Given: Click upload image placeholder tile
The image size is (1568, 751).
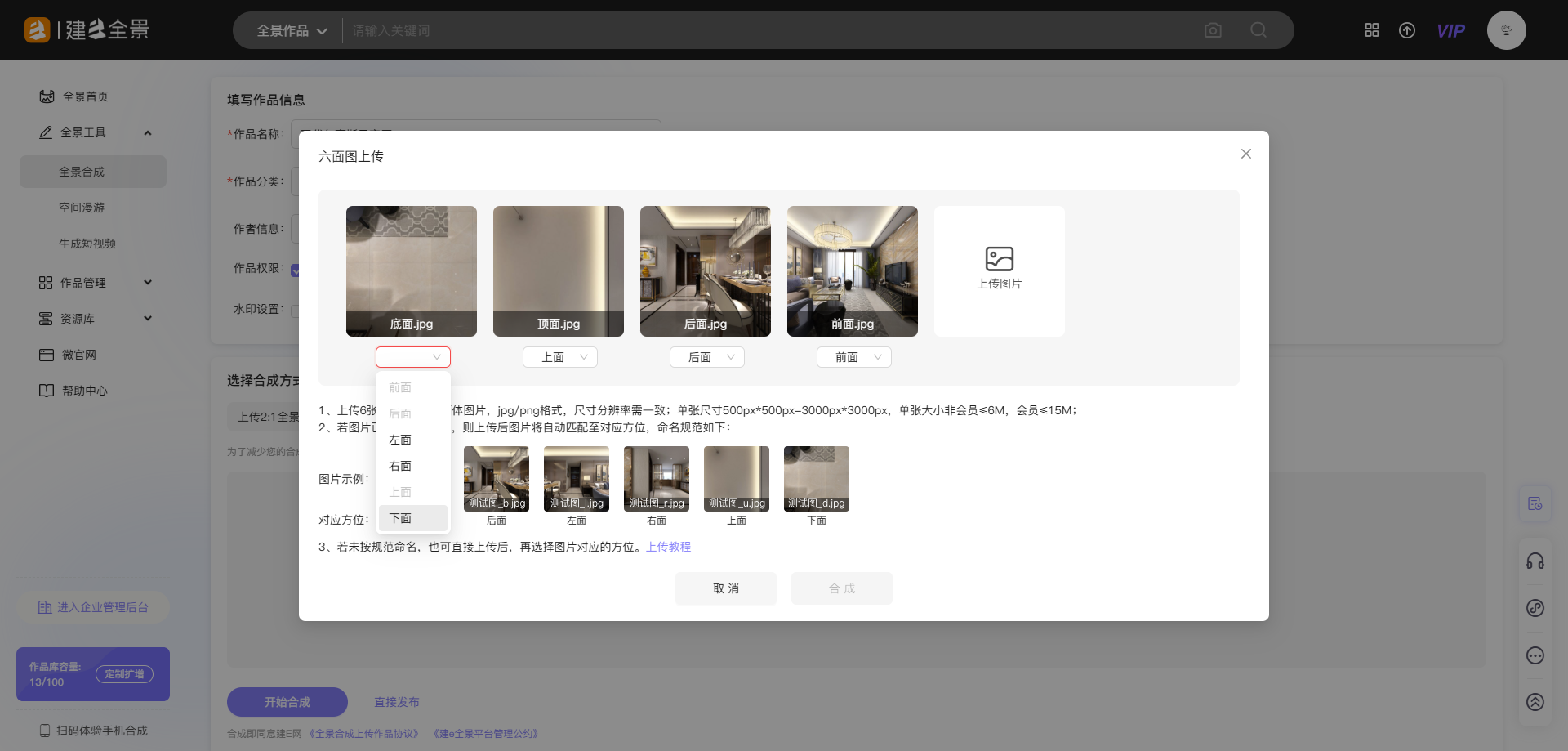Looking at the screenshot, I should point(999,270).
